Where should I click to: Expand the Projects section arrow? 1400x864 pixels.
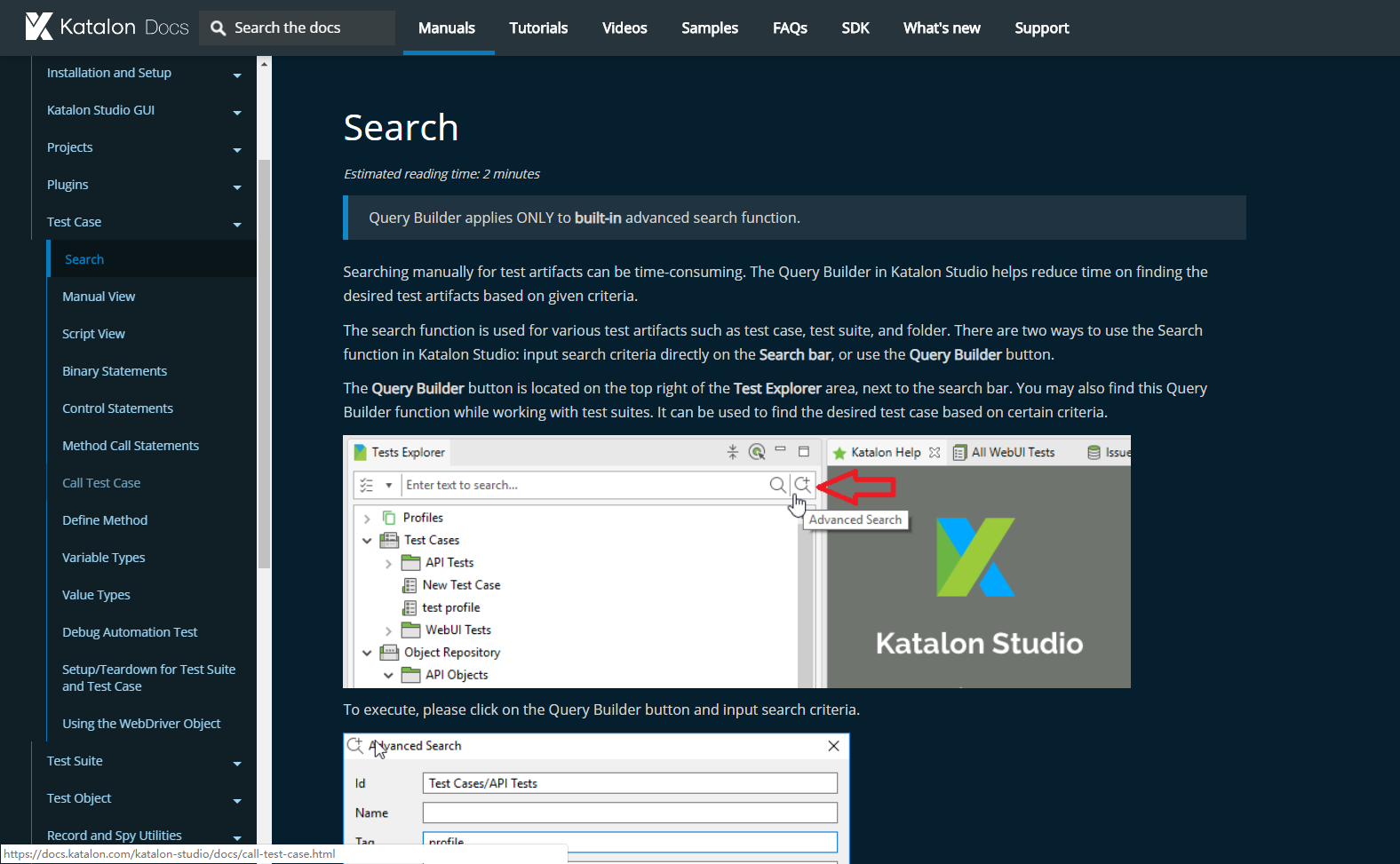point(237,150)
